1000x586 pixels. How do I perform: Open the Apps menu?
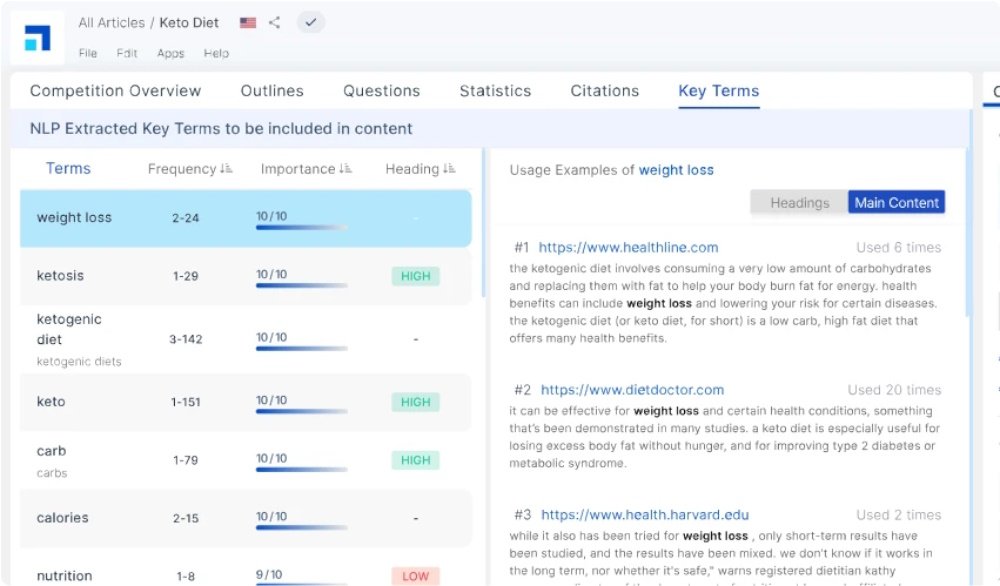170,54
